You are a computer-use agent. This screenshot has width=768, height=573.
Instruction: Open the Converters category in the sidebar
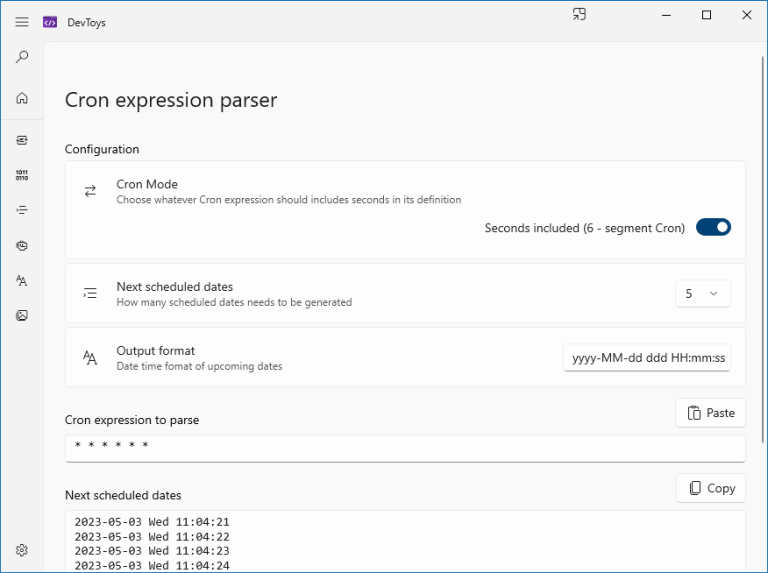click(22, 140)
